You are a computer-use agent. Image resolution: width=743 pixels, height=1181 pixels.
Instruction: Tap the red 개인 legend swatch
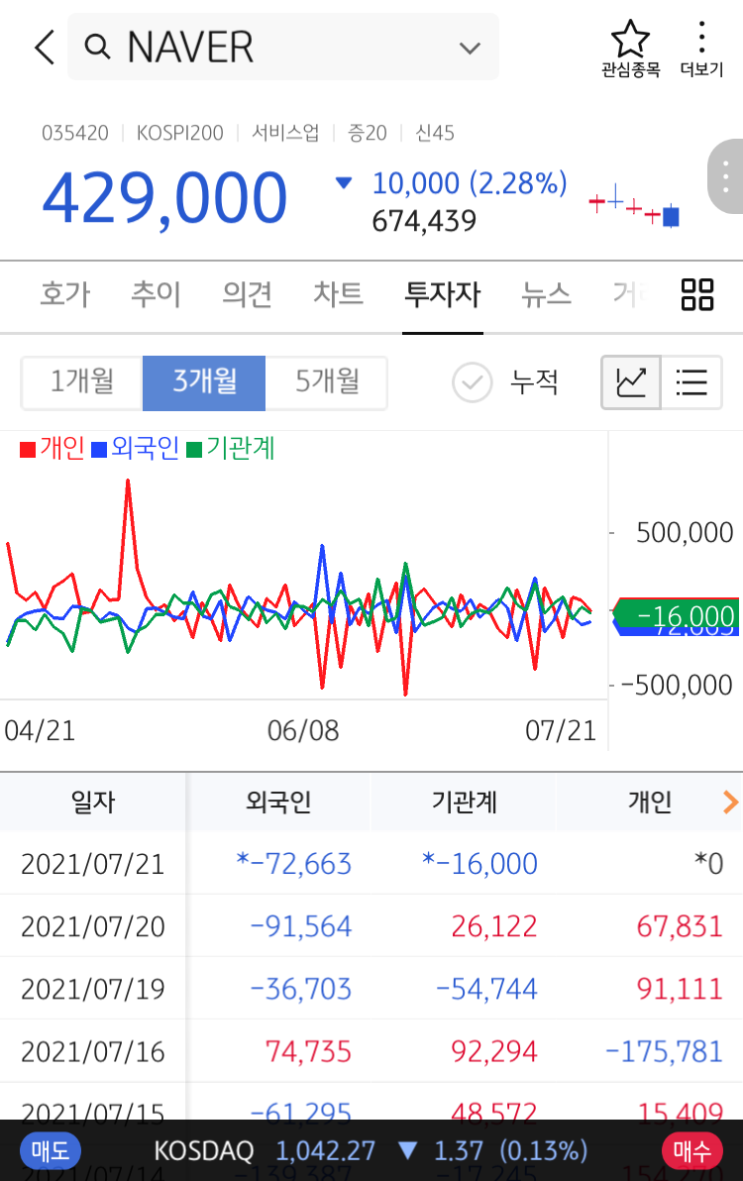tap(28, 450)
